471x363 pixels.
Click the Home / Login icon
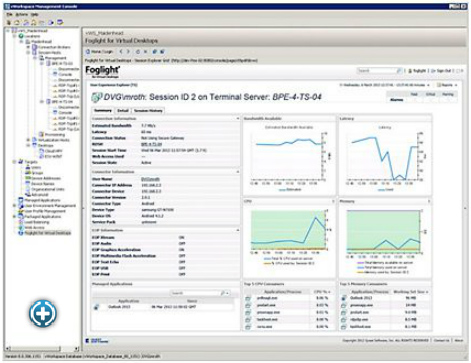pos(88,52)
